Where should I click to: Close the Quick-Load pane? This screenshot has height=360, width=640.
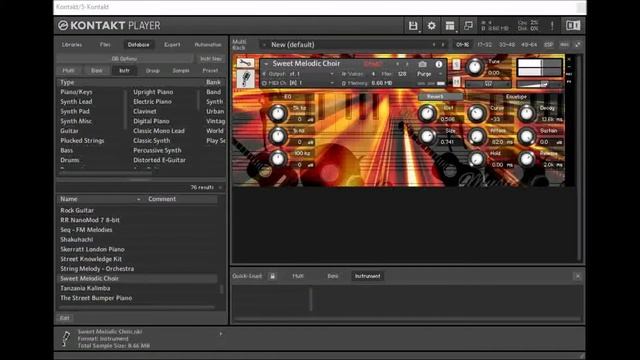tap(578, 276)
